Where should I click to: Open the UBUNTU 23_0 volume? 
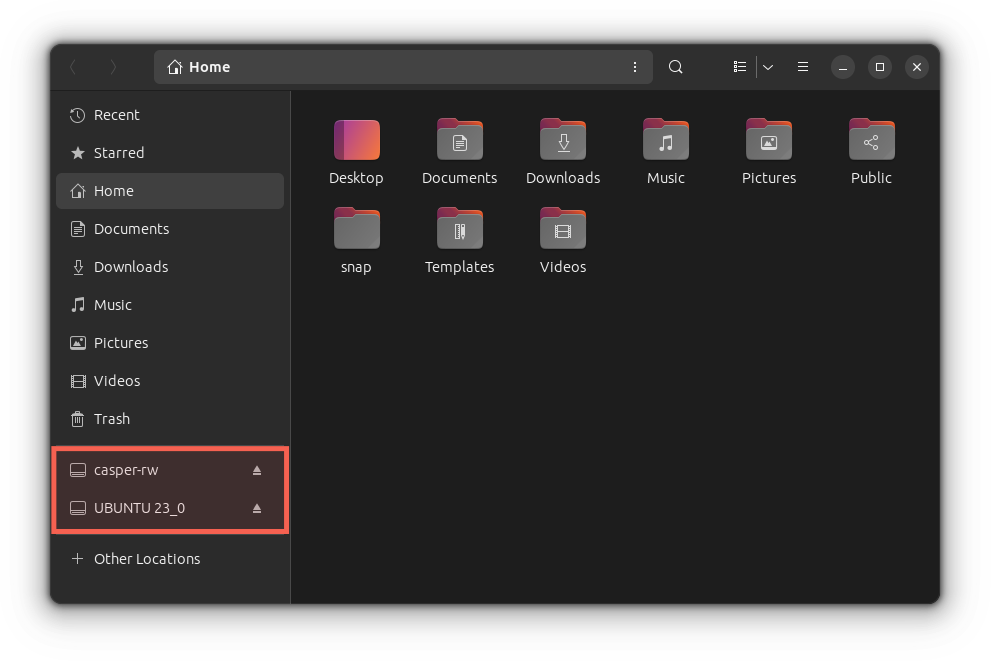pyautogui.click(x=139, y=507)
